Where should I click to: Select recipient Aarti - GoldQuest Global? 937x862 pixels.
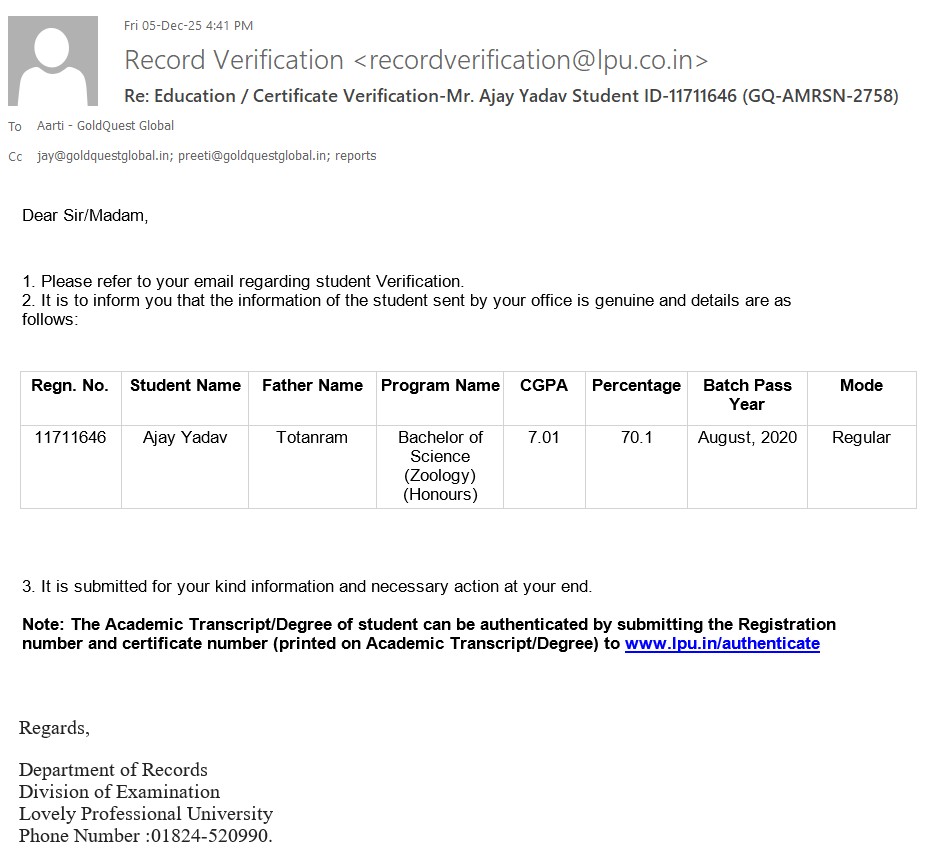click(x=105, y=126)
